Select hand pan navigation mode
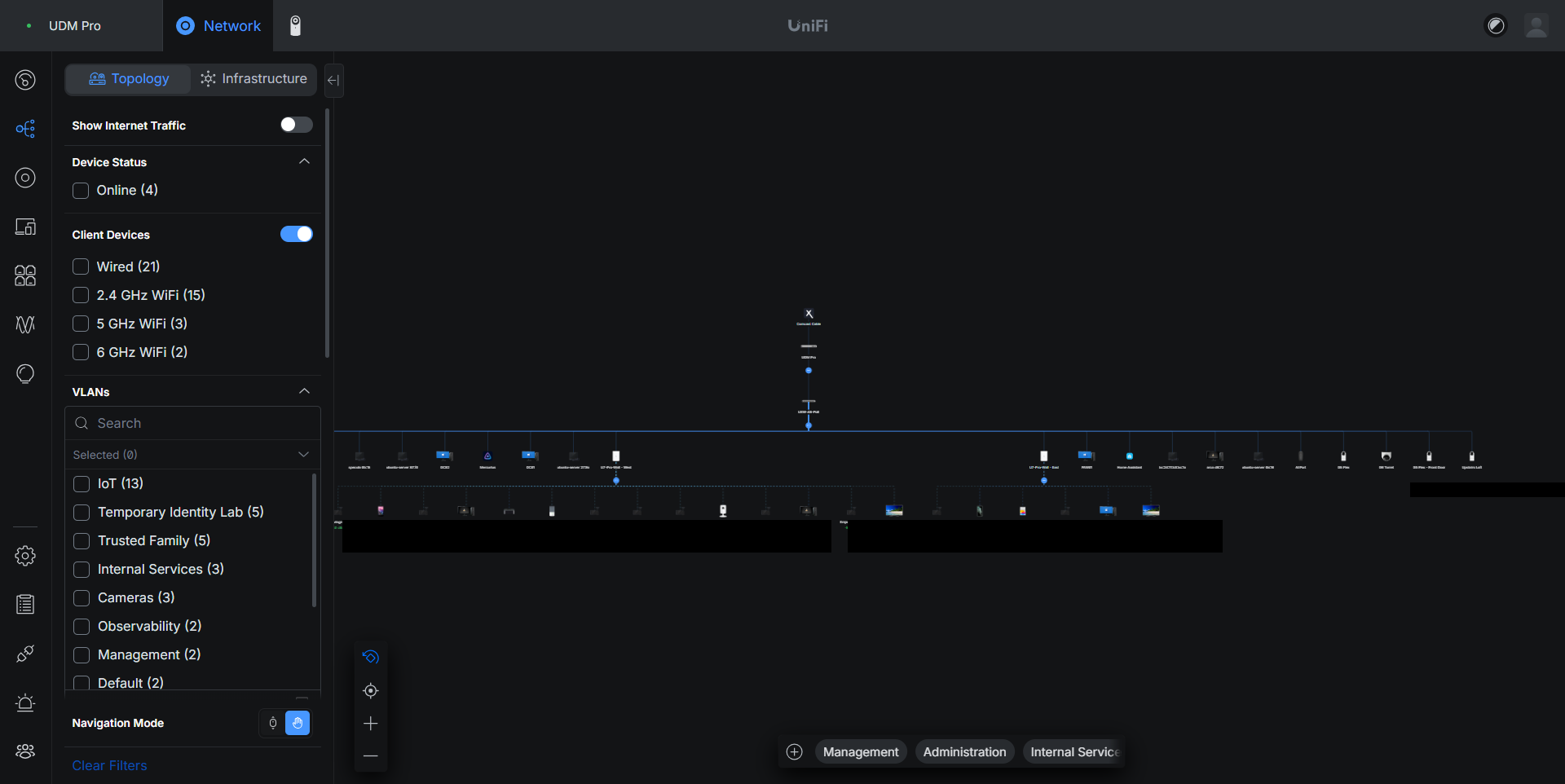The height and width of the screenshot is (784, 1565). pos(298,723)
